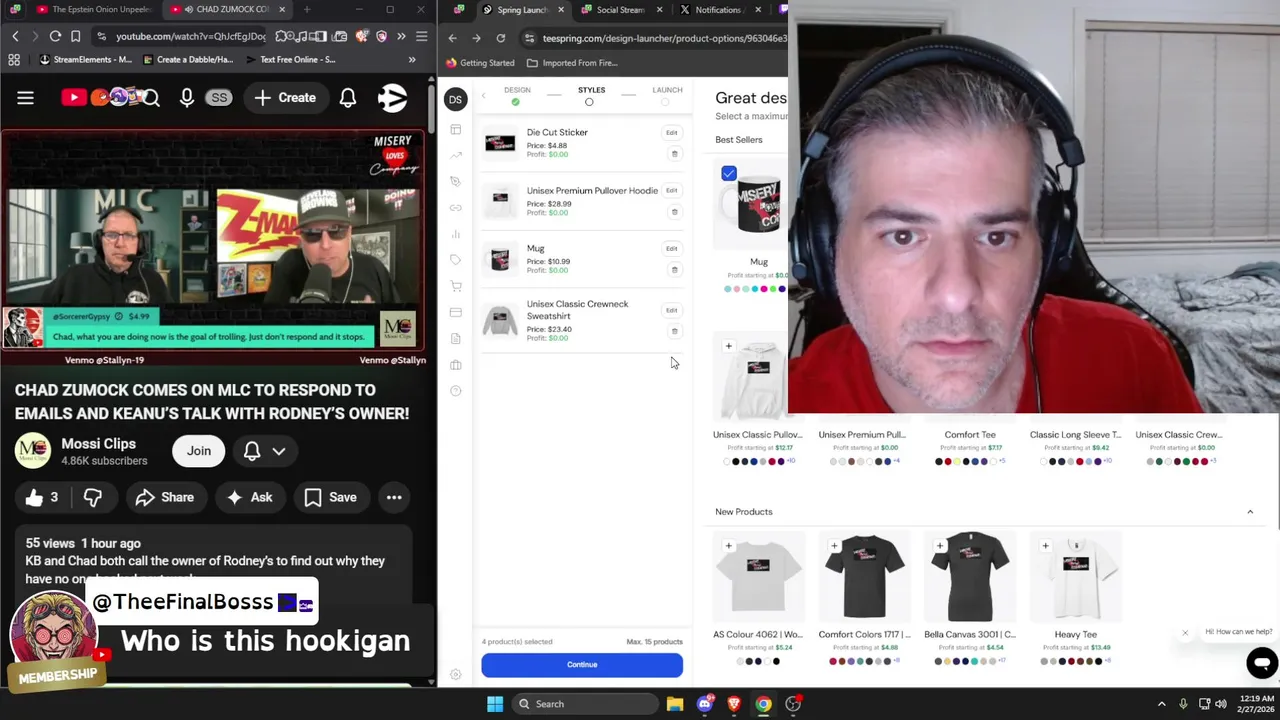1280x720 pixels.
Task: Select magenta color swatch under Mug
Action: point(764,289)
